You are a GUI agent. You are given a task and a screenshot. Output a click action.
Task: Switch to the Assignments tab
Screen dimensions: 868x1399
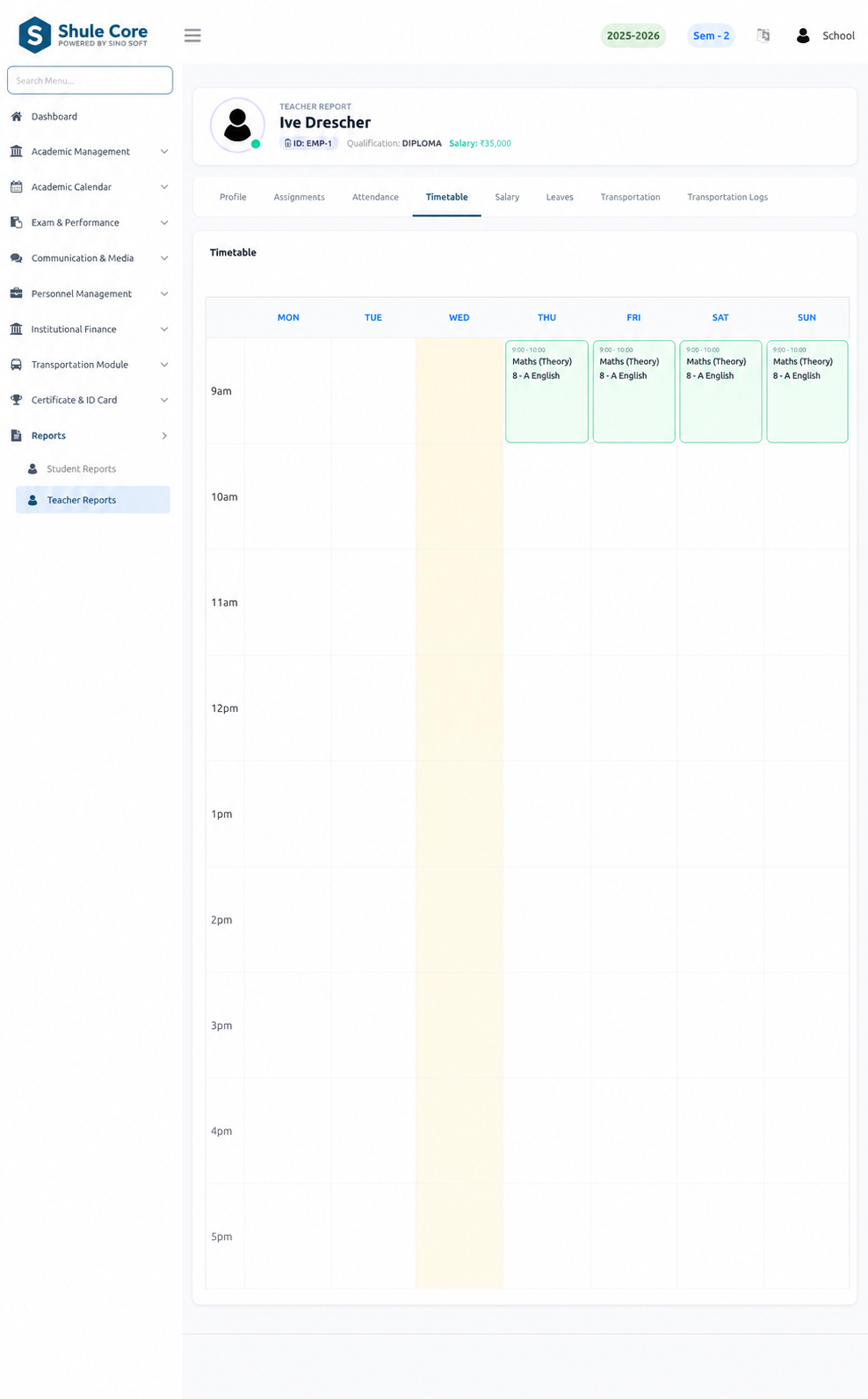299,197
